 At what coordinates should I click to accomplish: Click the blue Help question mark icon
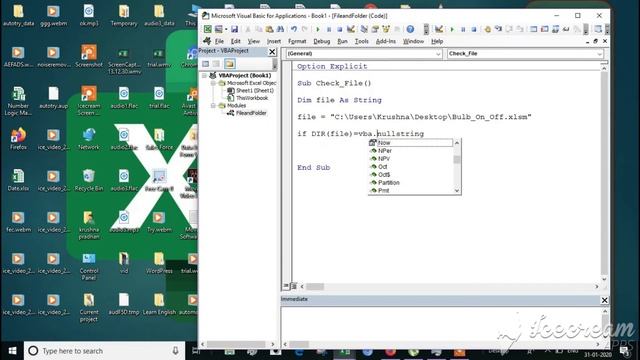pyautogui.click(x=410, y=29)
